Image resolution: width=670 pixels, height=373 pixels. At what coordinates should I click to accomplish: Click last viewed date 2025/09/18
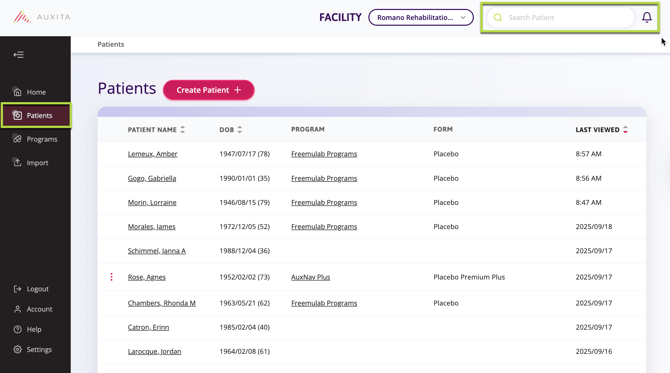pos(594,226)
